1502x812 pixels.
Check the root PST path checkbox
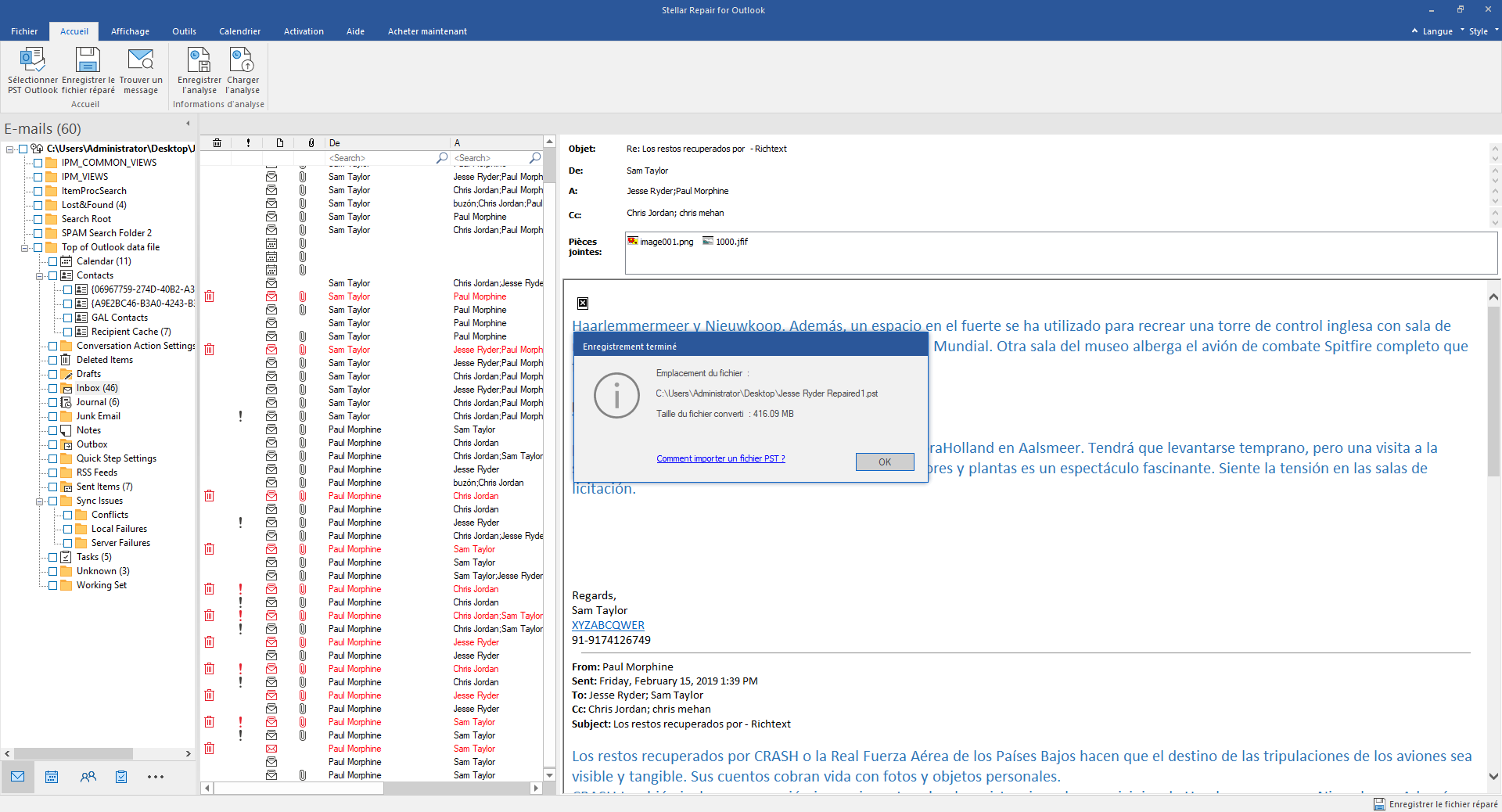pyautogui.click(x=23, y=149)
